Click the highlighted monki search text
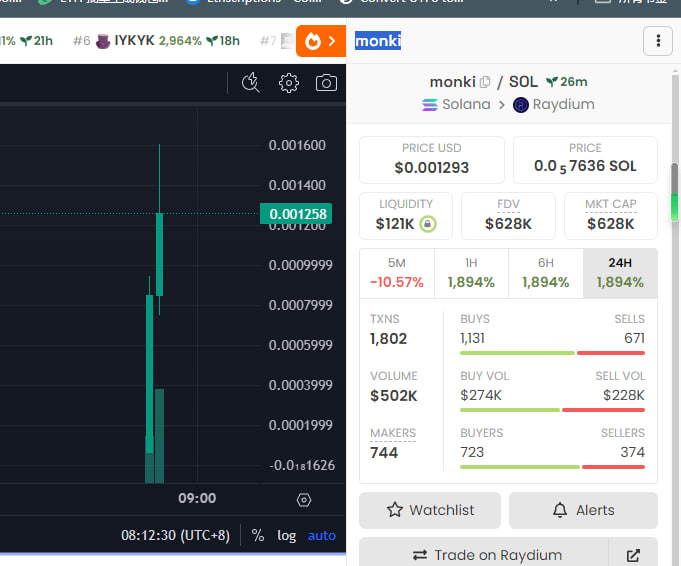This screenshot has width=681, height=566. pos(378,41)
